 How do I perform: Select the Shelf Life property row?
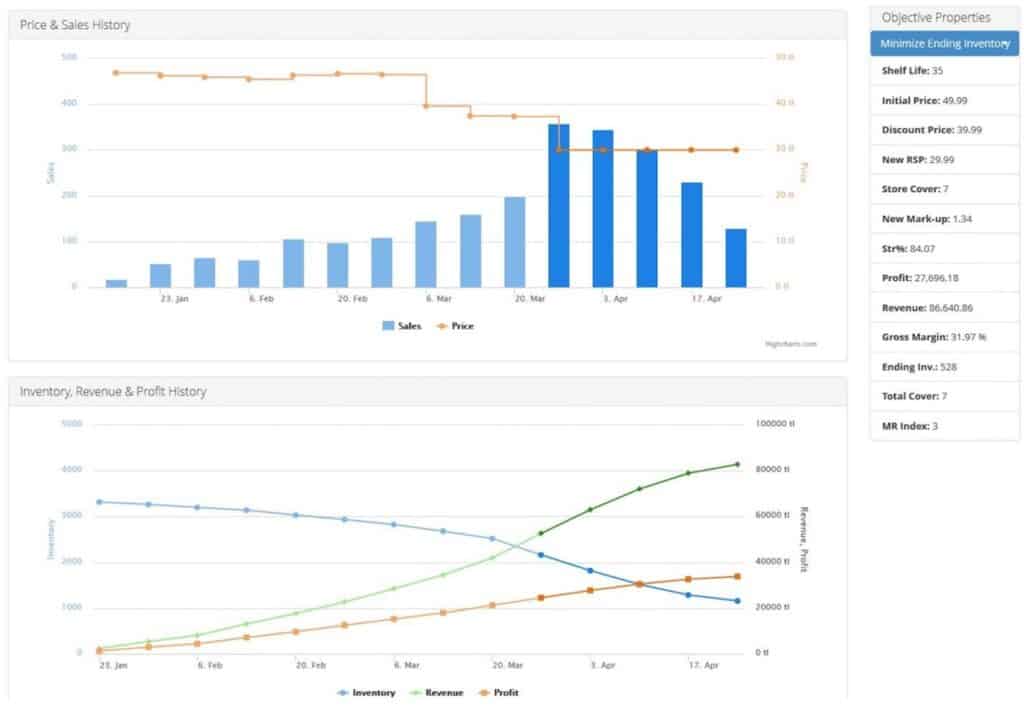pyautogui.click(x=944, y=71)
